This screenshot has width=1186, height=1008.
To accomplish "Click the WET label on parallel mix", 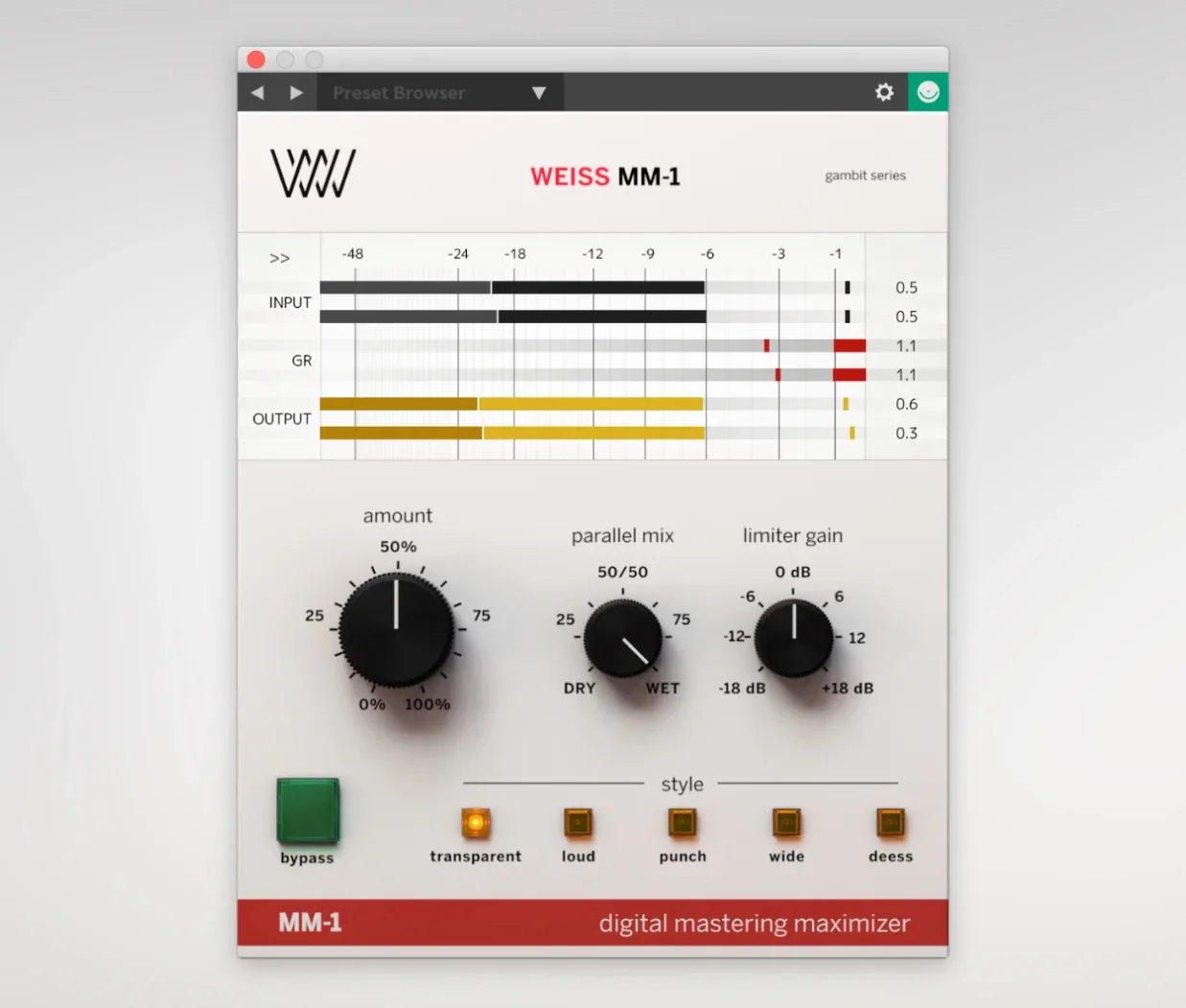I will click(663, 688).
